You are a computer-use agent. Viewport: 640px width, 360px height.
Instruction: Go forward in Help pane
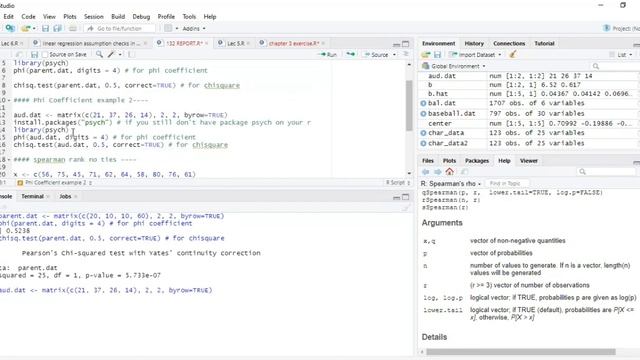click(x=438, y=172)
